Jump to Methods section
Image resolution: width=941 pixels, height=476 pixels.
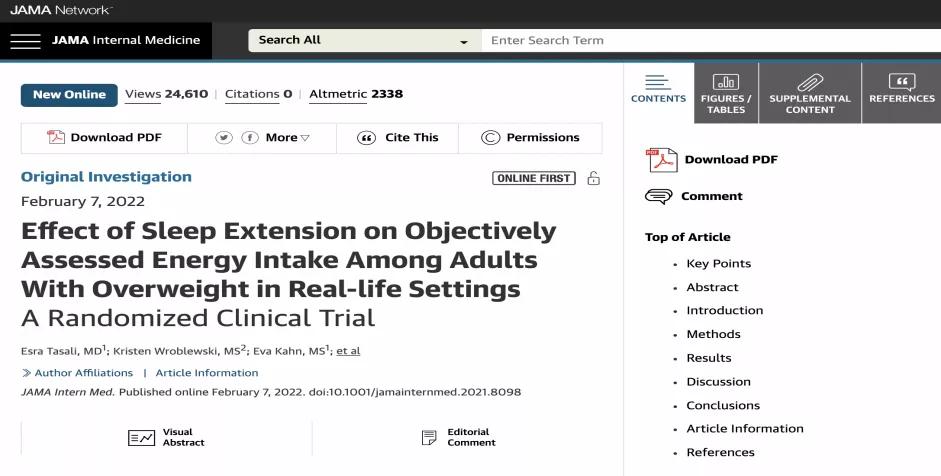[714, 334]
